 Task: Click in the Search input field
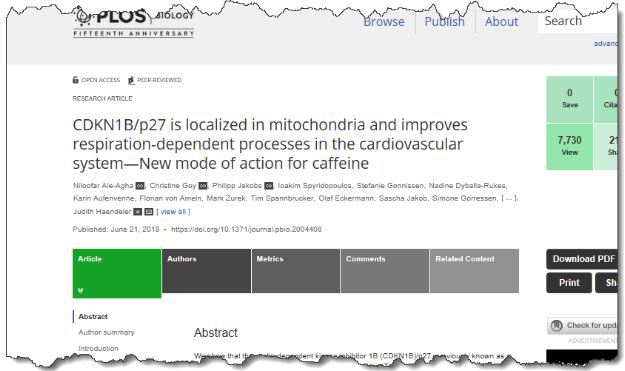click(x=578, y=22)
